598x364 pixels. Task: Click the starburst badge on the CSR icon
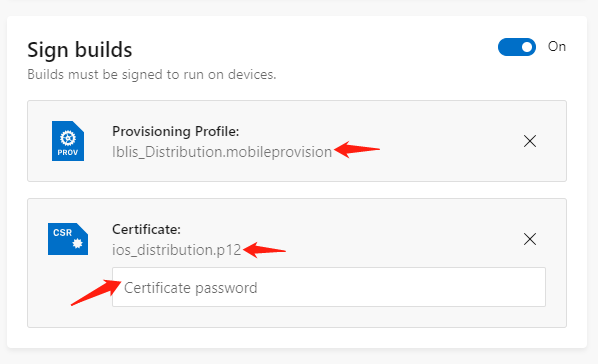click(x=77, y=243)
